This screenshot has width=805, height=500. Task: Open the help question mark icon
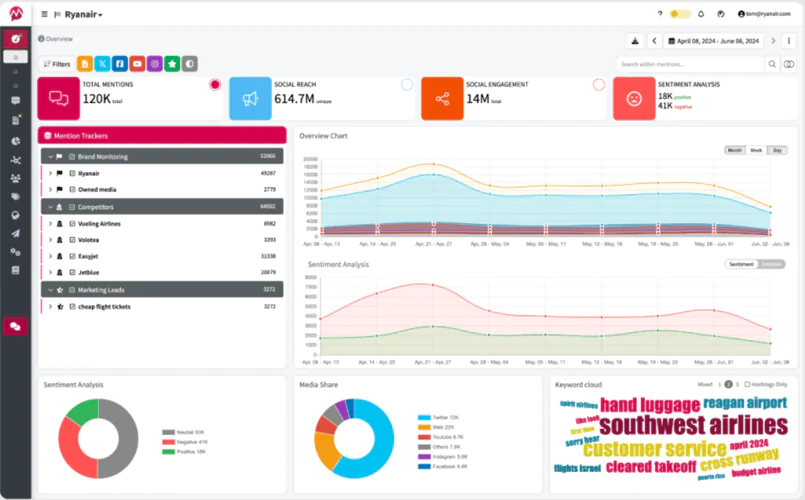point(660,14)
